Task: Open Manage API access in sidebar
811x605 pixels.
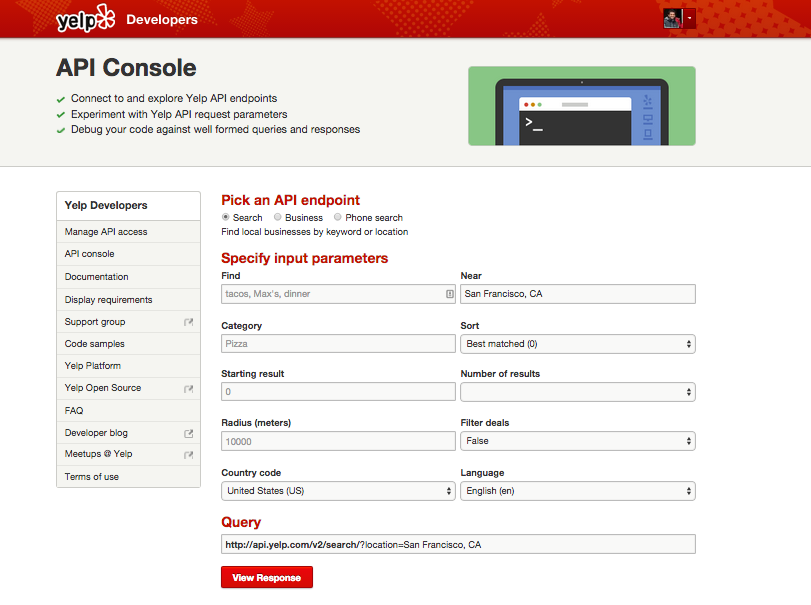Action: click(128, 232)
